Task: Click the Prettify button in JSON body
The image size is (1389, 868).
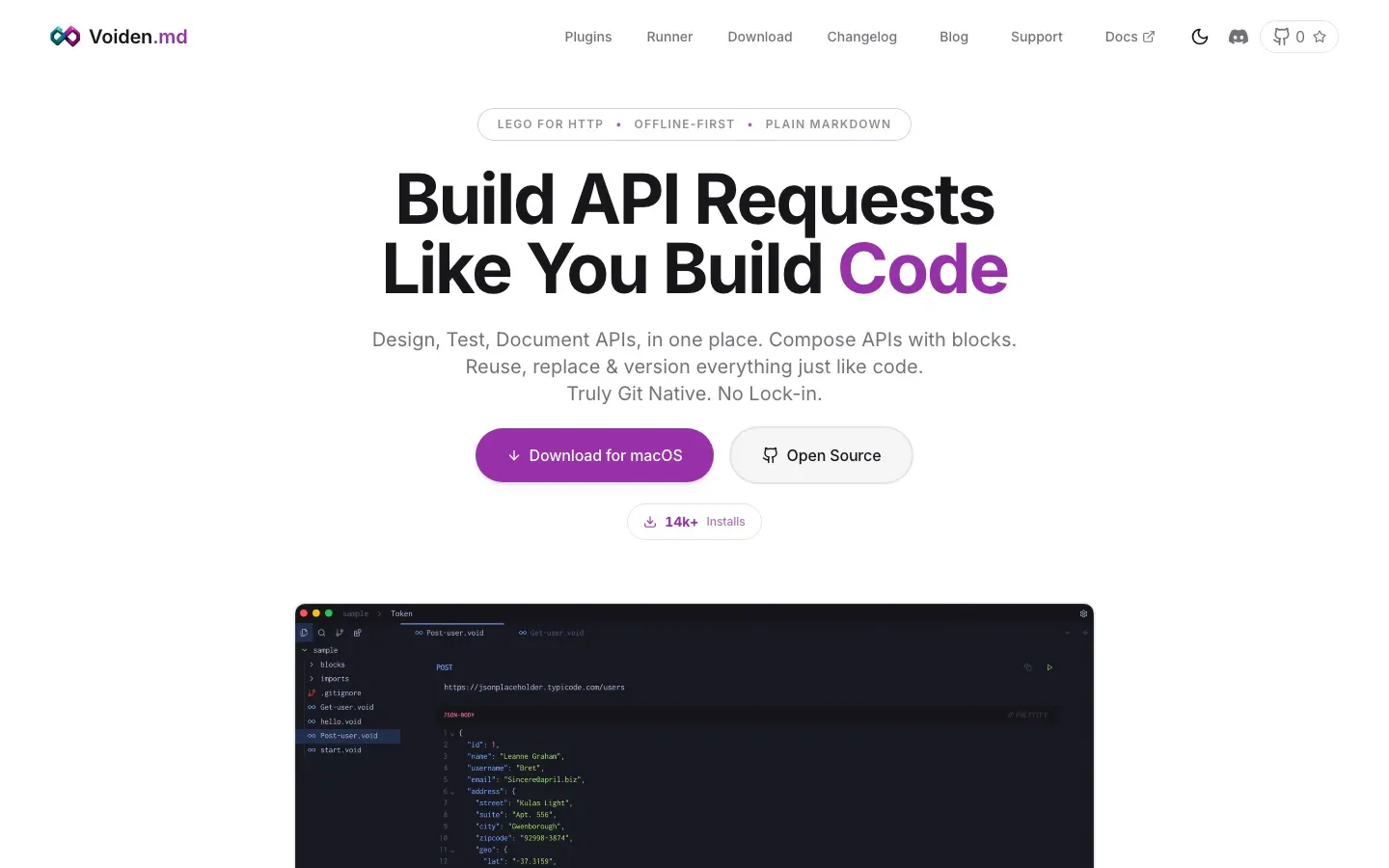Action: pyautogui.click(x=1028, y=715)
